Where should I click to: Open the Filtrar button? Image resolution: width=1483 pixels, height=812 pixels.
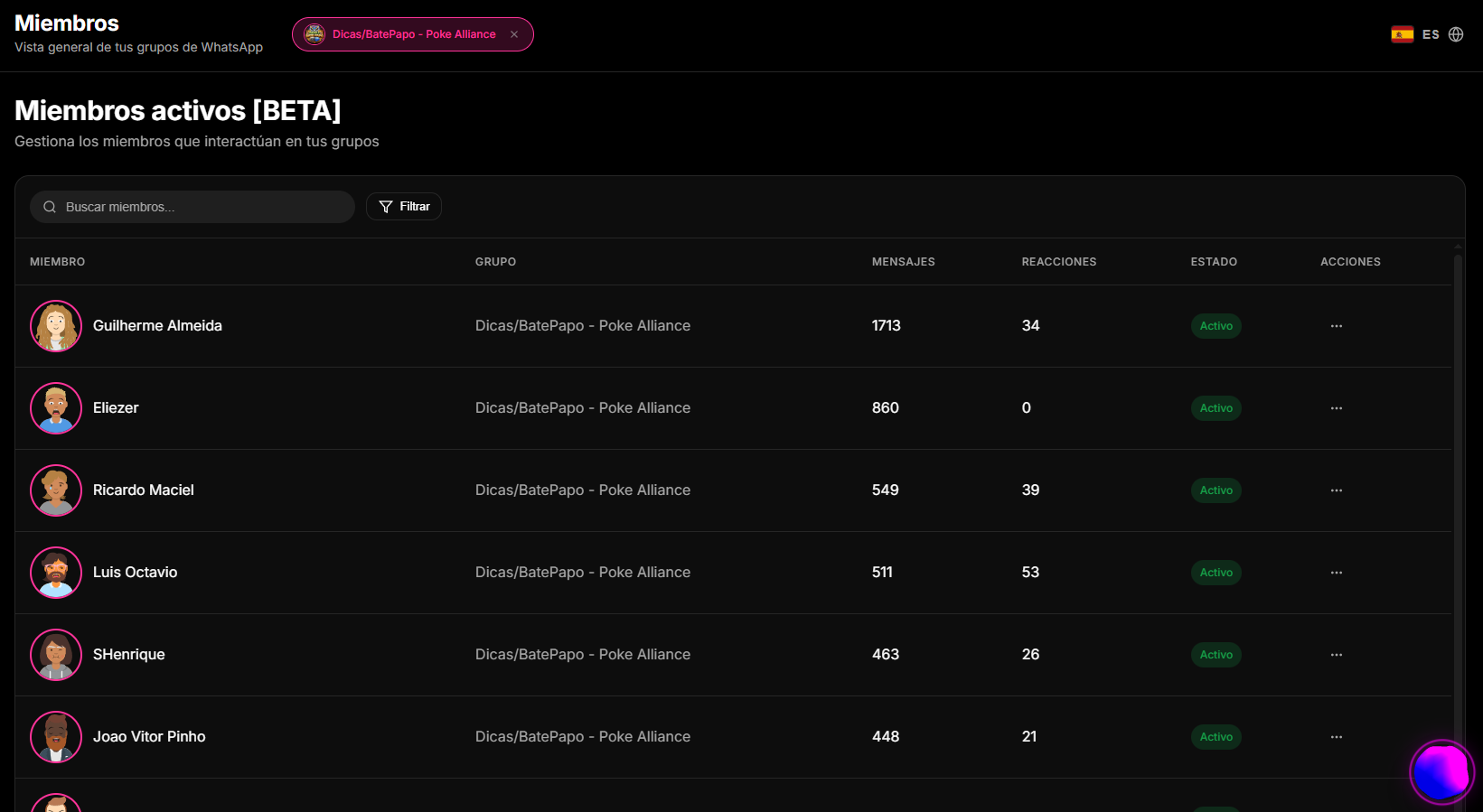404,207
